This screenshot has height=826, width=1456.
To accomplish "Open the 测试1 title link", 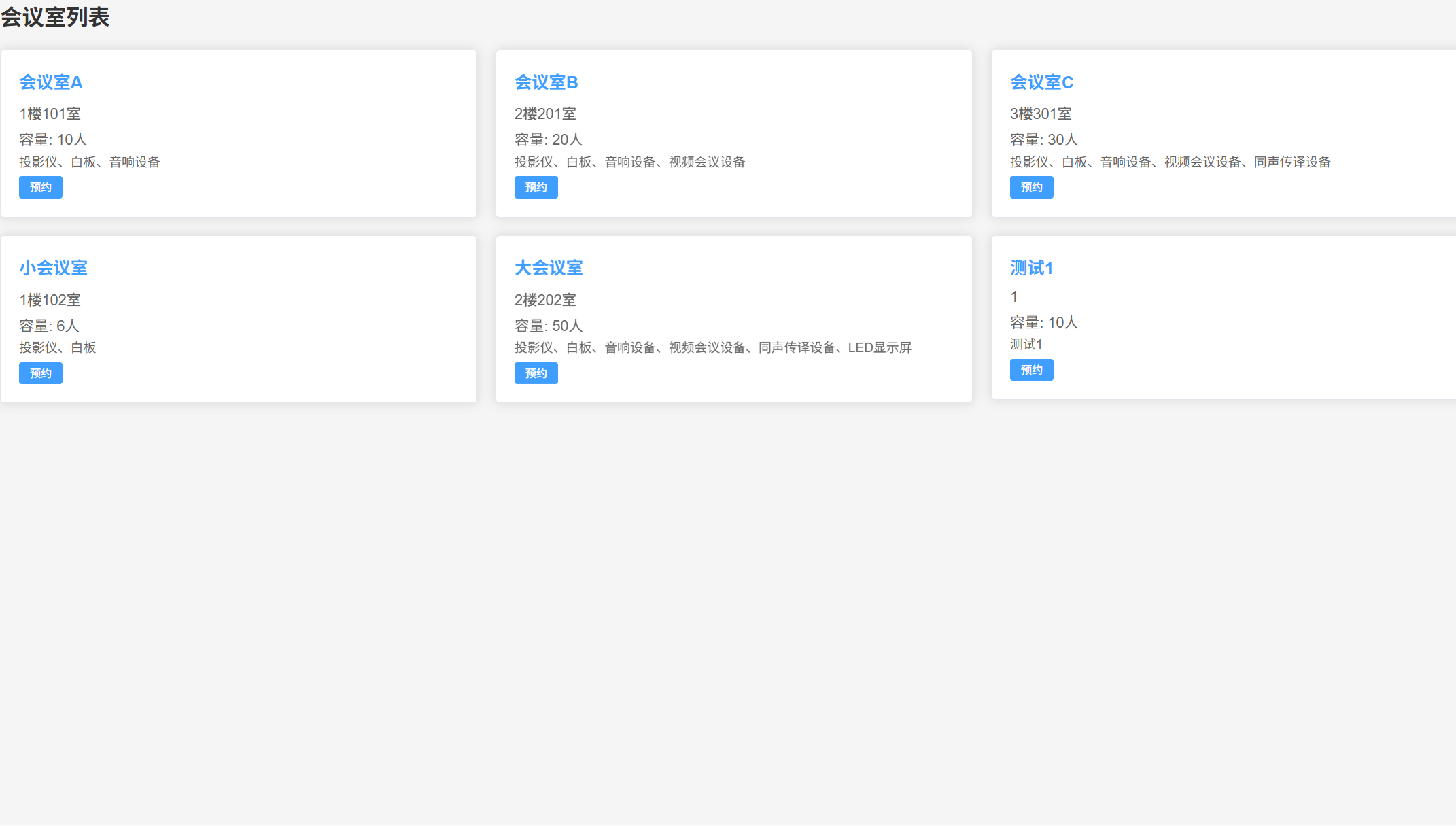I will [1031, 268].
